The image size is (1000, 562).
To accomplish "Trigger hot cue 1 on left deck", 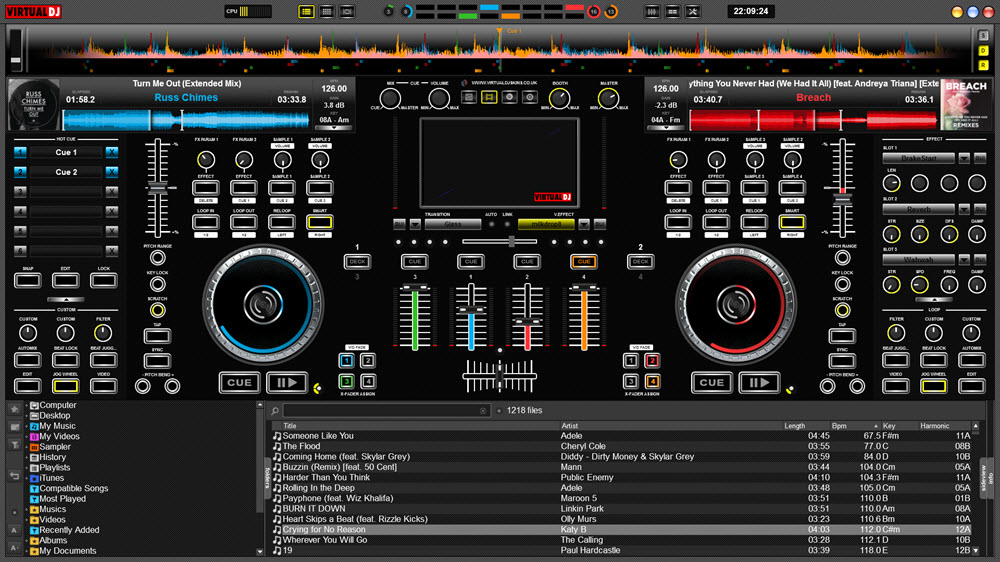I will pos(20,152).
